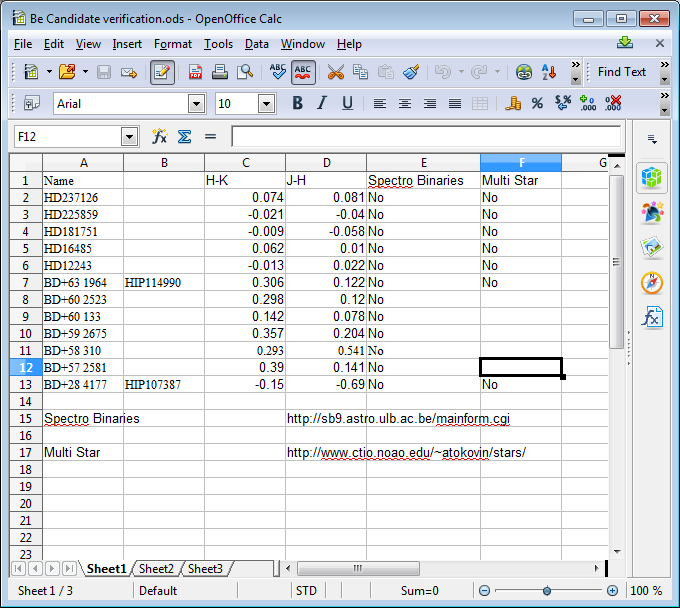Center text horizontally
Image resolution: width=680 pixels, height=608 pixels.
coord(405,104)
